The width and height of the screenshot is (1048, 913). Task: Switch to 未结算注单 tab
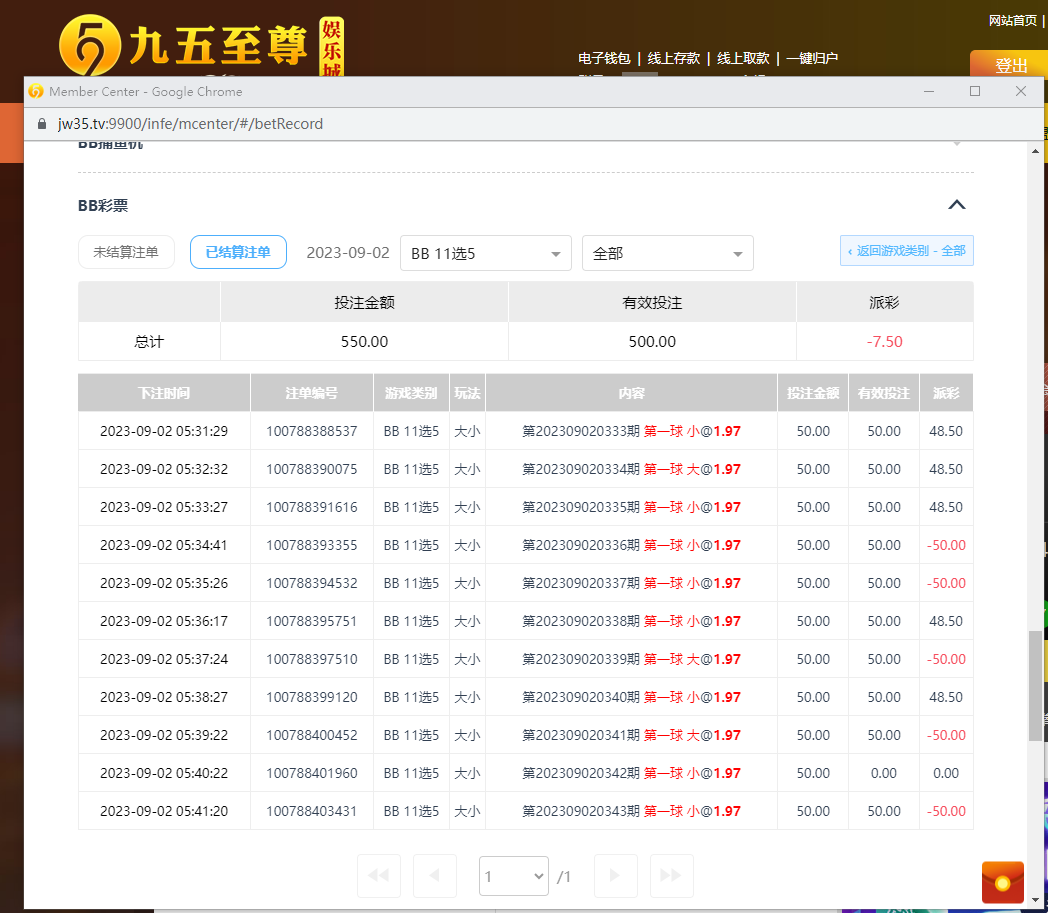pyautogui.click(x=126, y=252)
